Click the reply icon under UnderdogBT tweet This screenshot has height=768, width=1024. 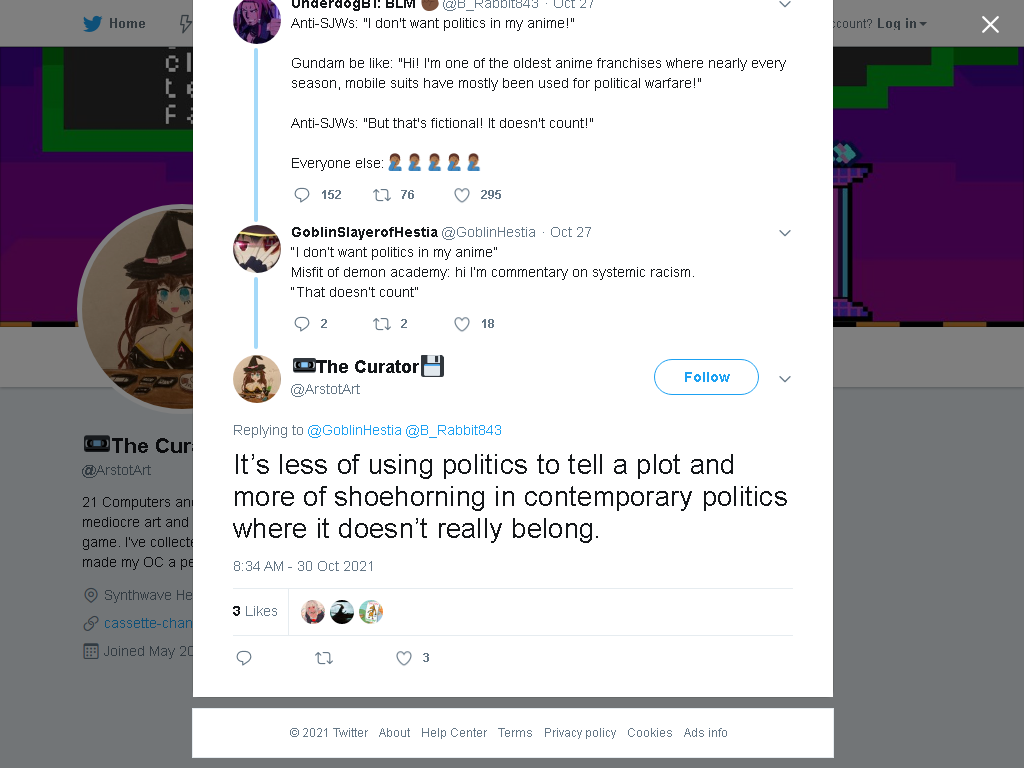302,195
